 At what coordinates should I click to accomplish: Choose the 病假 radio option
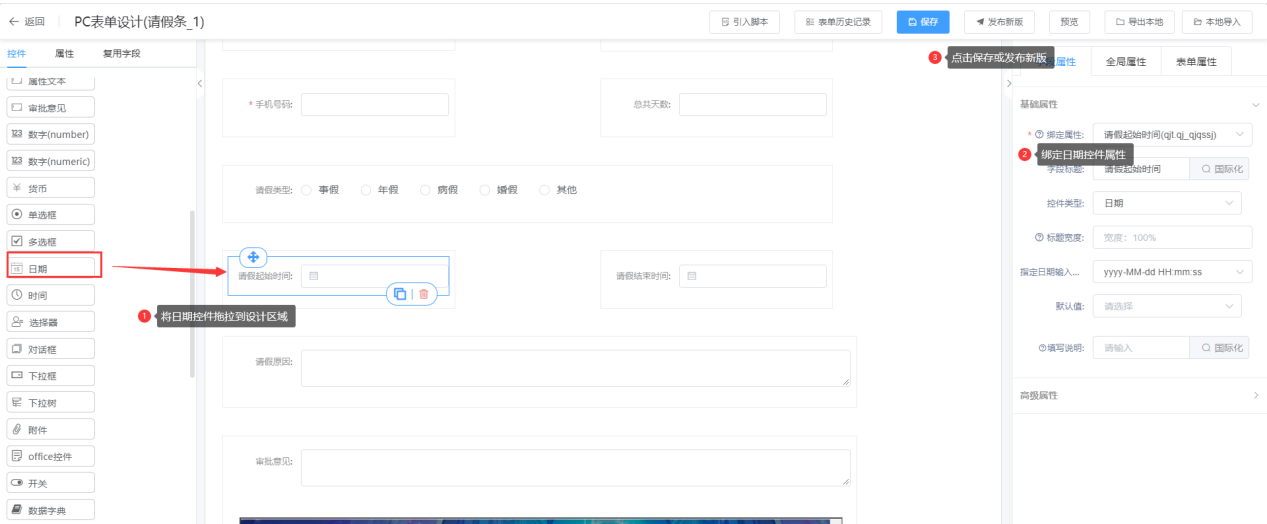pyautogui.click(x=426, y=190)
